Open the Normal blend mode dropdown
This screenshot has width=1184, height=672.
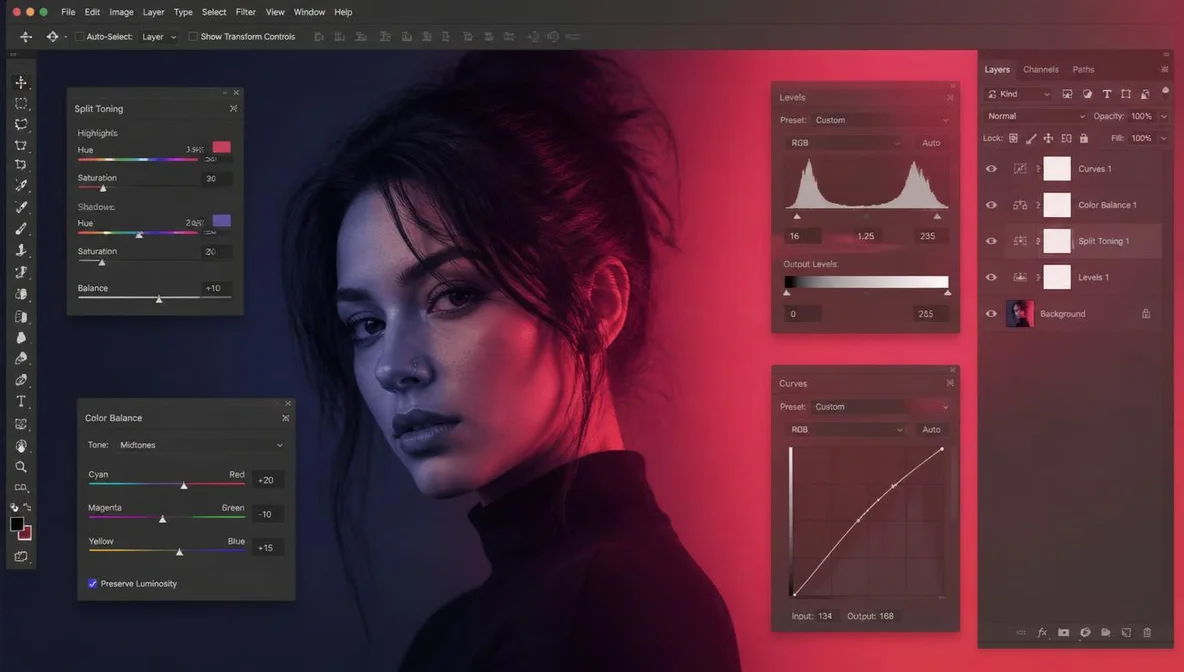click(x=1035, y=116)
